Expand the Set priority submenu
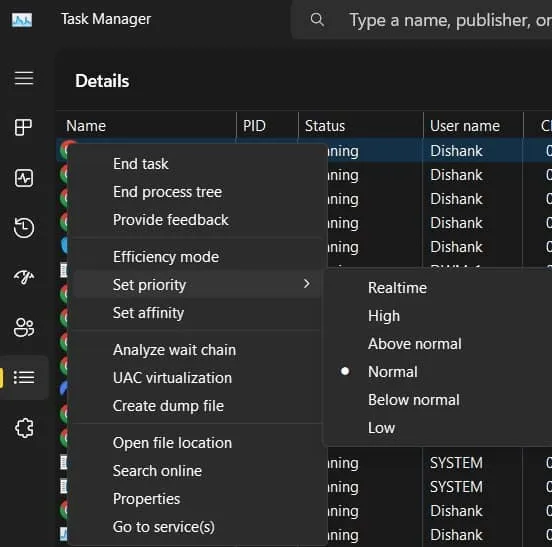The height and width of the screenshot is (547, 552). tap(198, 284)
